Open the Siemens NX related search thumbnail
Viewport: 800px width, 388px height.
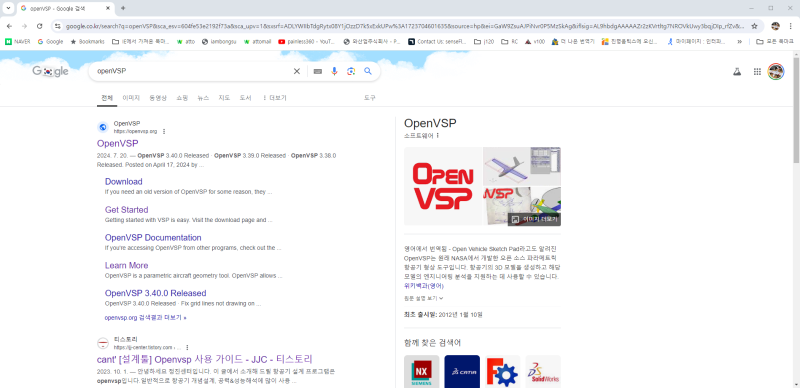421,372
